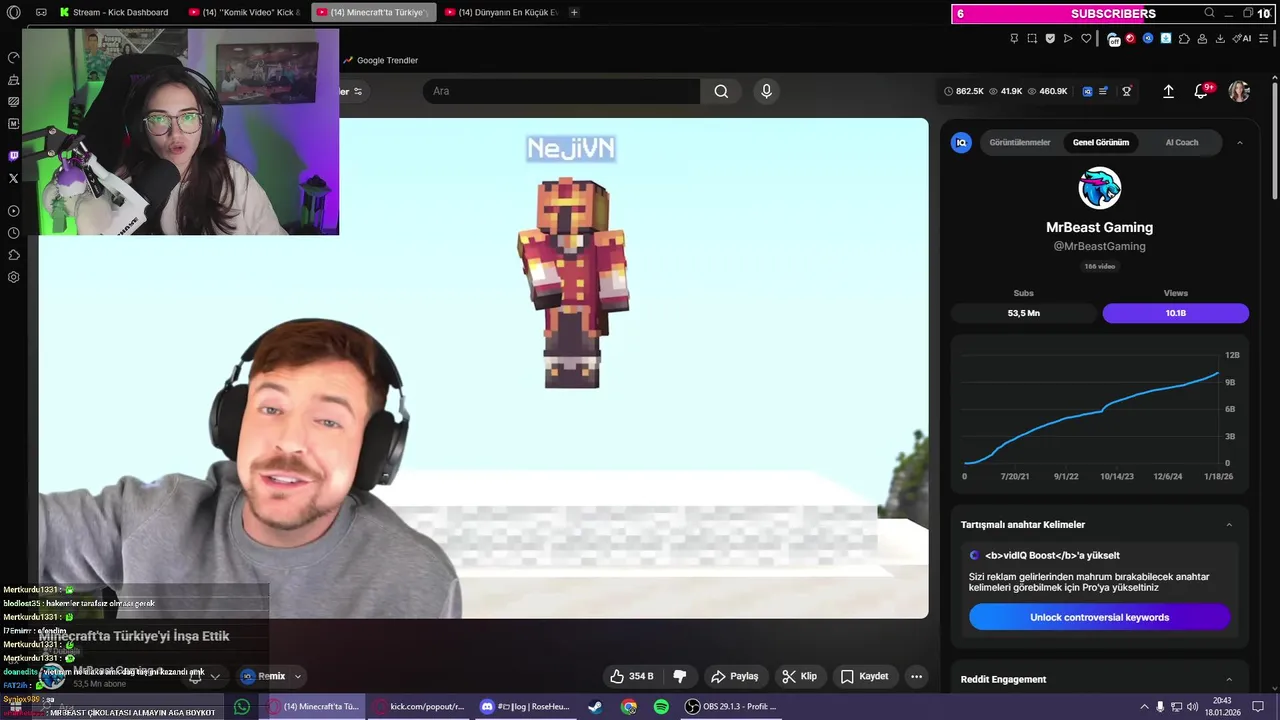This screenshot has width=1280, height=720.
Task: Open Chrome from the taskbar
Action: click(x=628, y=707)
